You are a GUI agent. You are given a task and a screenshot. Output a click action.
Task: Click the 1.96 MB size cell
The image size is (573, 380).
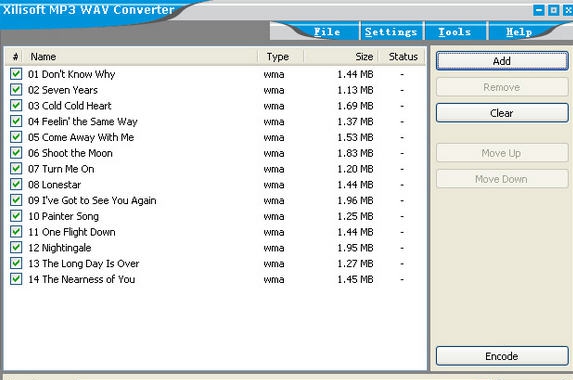click(x=355, y=201)
